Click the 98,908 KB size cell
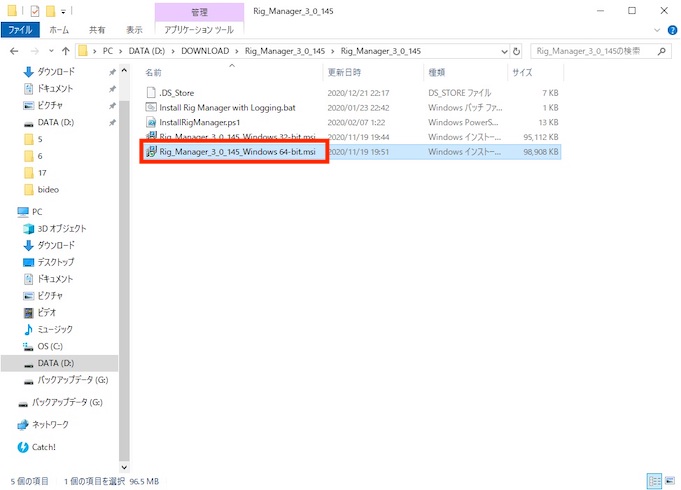The image size is (681, 490). [540, 152]
